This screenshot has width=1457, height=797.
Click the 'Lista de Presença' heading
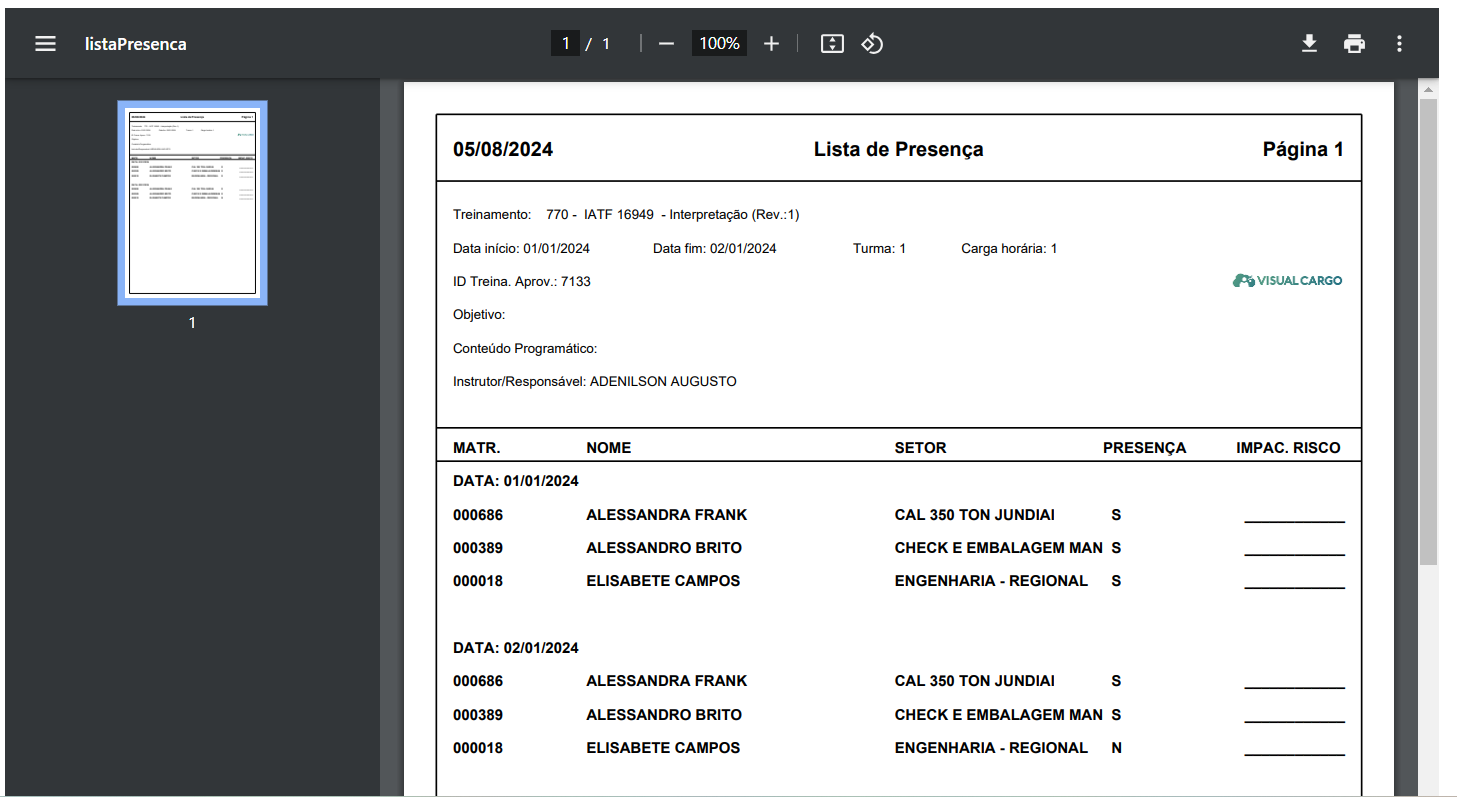click(898, 149)
